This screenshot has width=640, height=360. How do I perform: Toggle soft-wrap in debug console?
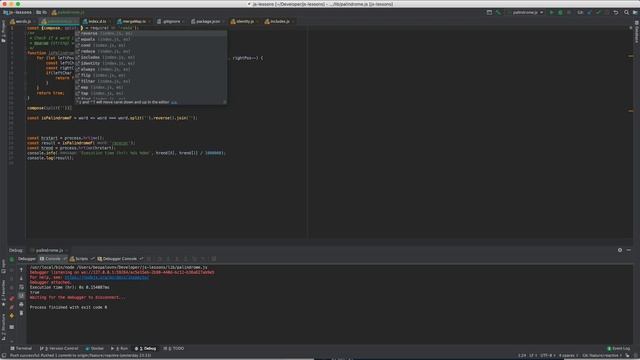[21, 287]
